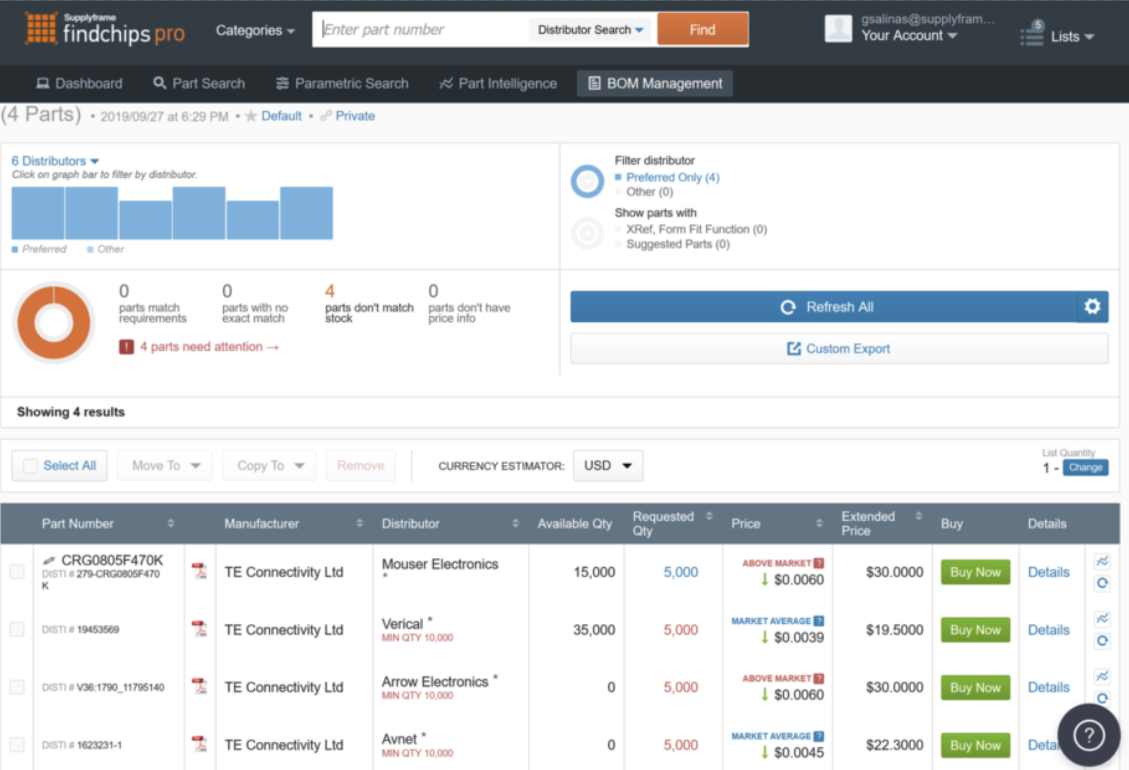Screen dimensions: 1129x770
Task: Click the Refresh All button
Action: click(x=824, y=307)
